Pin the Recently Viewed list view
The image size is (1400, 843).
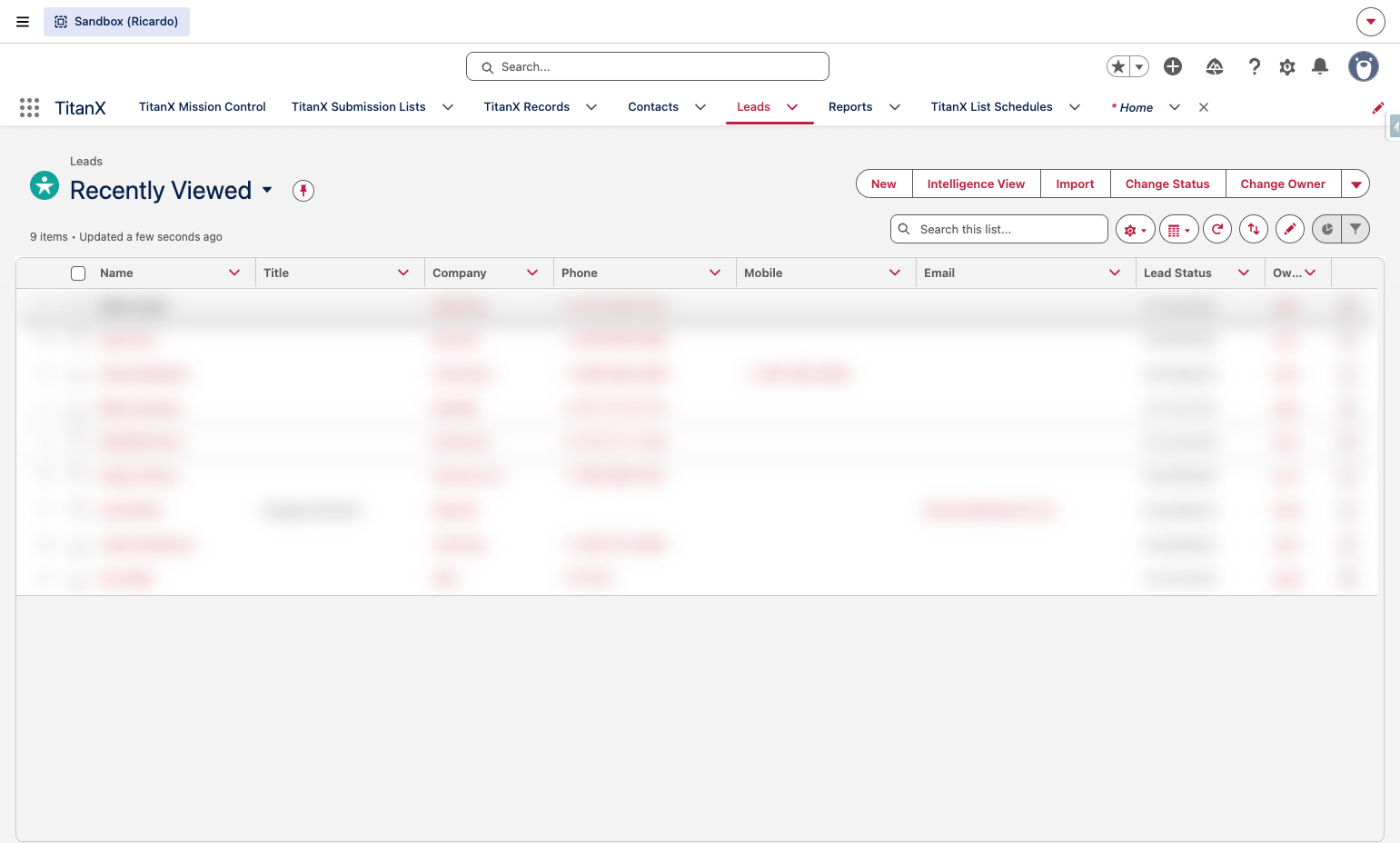pos(303,191)
